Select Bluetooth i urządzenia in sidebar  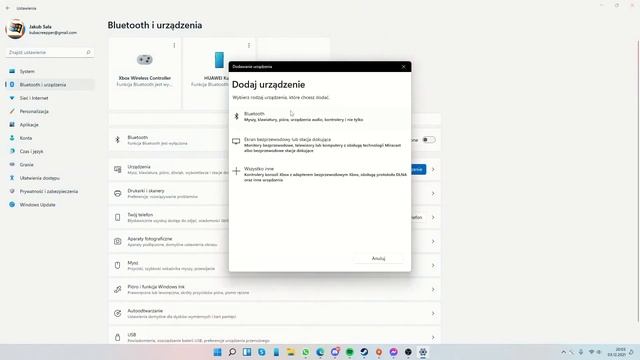click(x=50, y=84)
